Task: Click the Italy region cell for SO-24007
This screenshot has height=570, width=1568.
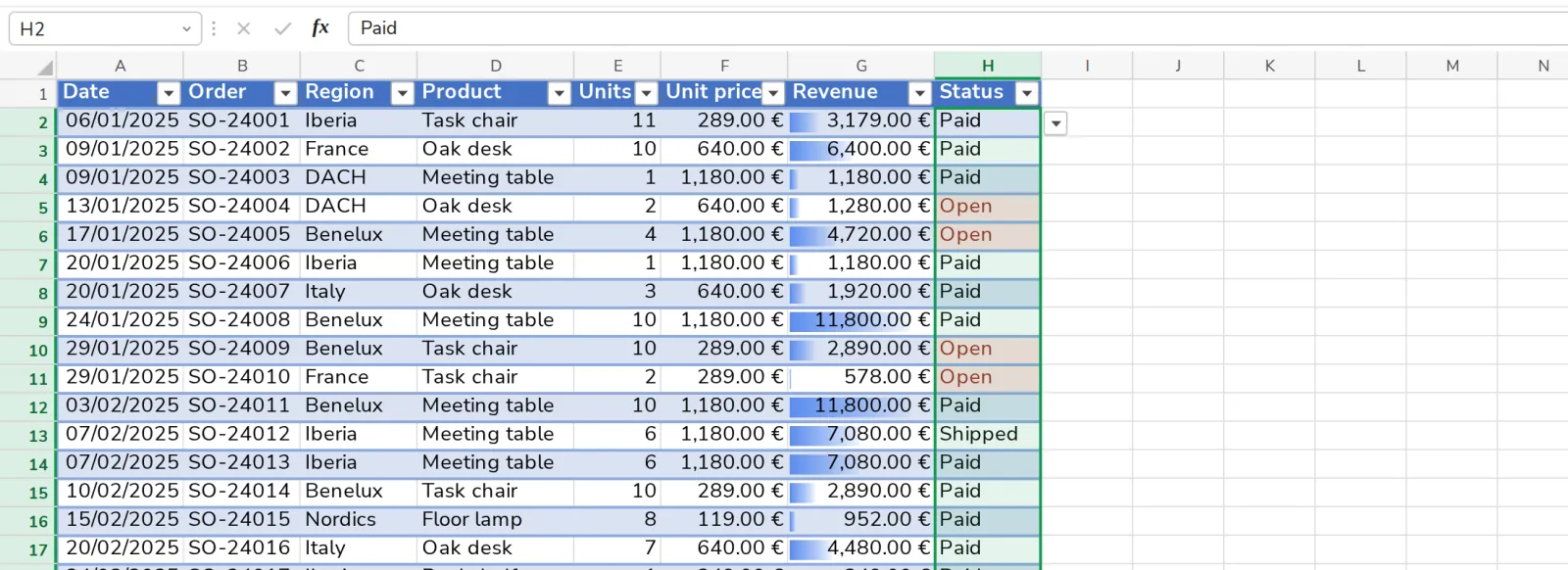Action: pyautogui.click(x=359, y=292)
